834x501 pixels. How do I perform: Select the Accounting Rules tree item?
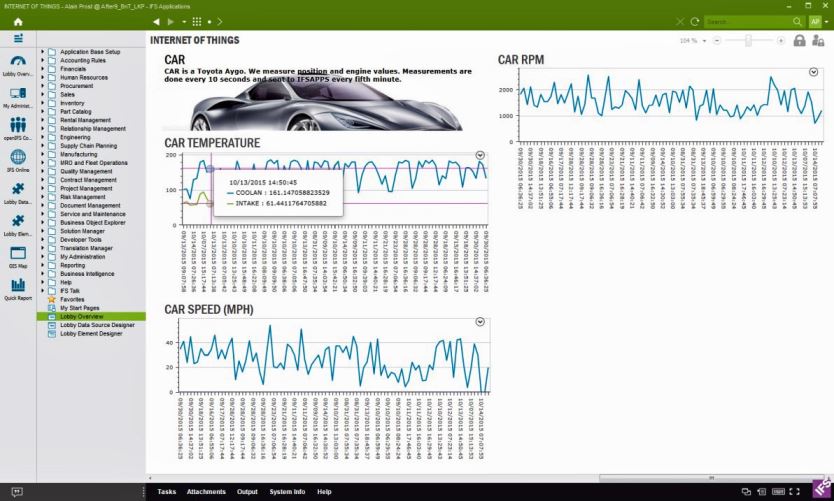tap(82, 60)
